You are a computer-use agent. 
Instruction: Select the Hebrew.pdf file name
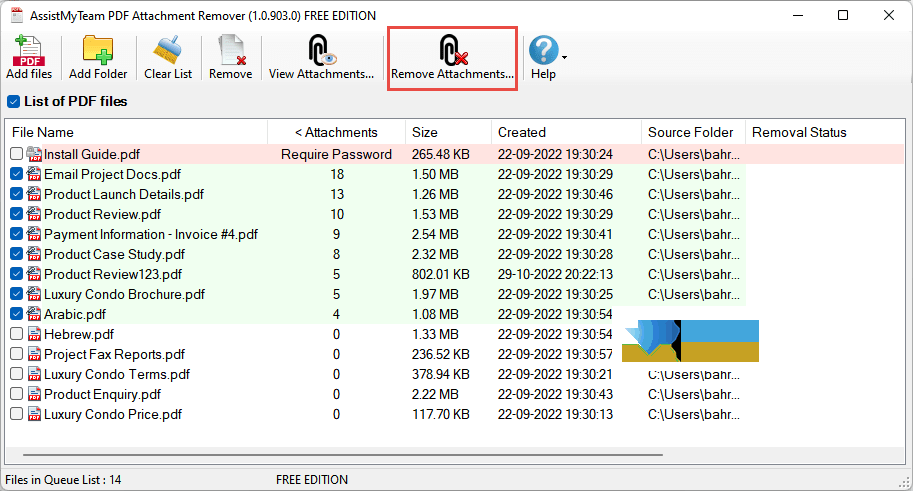click(79, 334)
